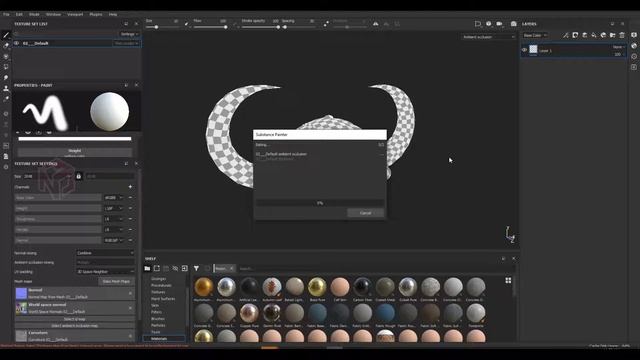Open the Settings dropdown in Texture Set List

coord(129,34)
